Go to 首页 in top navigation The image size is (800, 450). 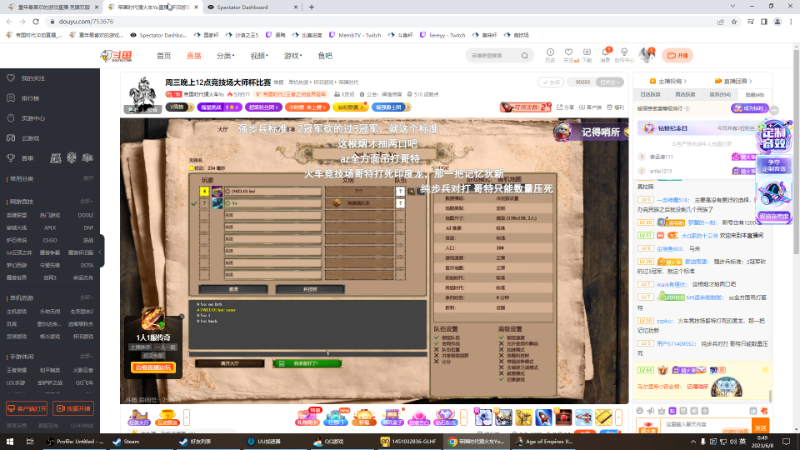tap(164, 56)
